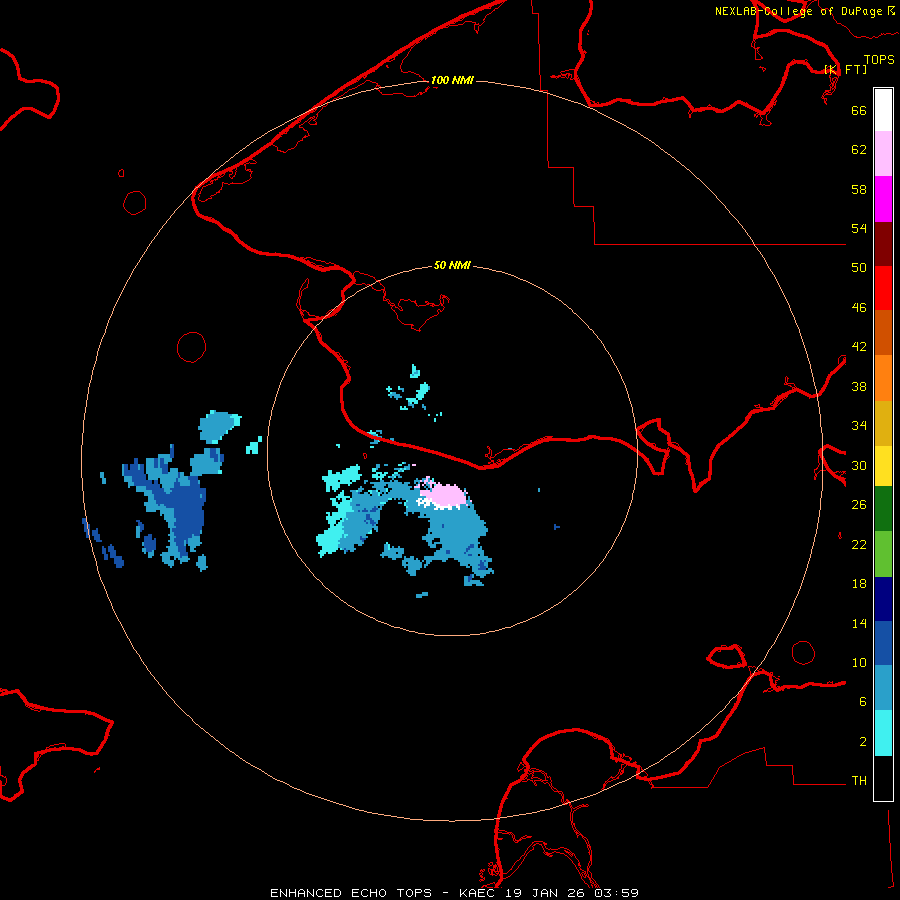Select the navy blue legend band
This screenshot has height=900, width=900.
pyautogui.click(x=883, y=599)
